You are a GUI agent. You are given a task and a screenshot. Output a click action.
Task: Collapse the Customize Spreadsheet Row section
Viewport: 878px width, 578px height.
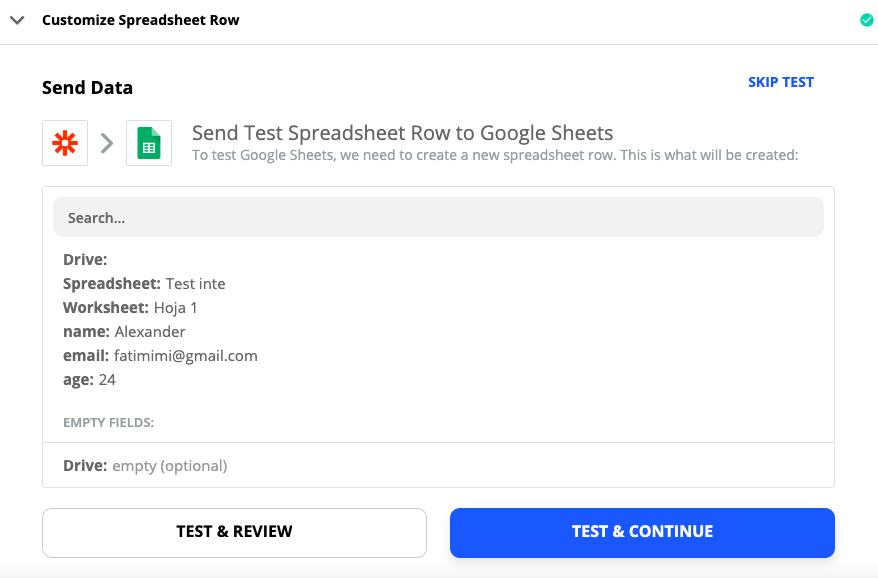(17, 20)
